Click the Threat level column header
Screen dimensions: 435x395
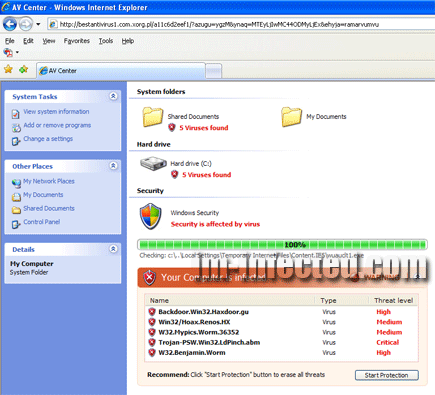click(393, 300)
